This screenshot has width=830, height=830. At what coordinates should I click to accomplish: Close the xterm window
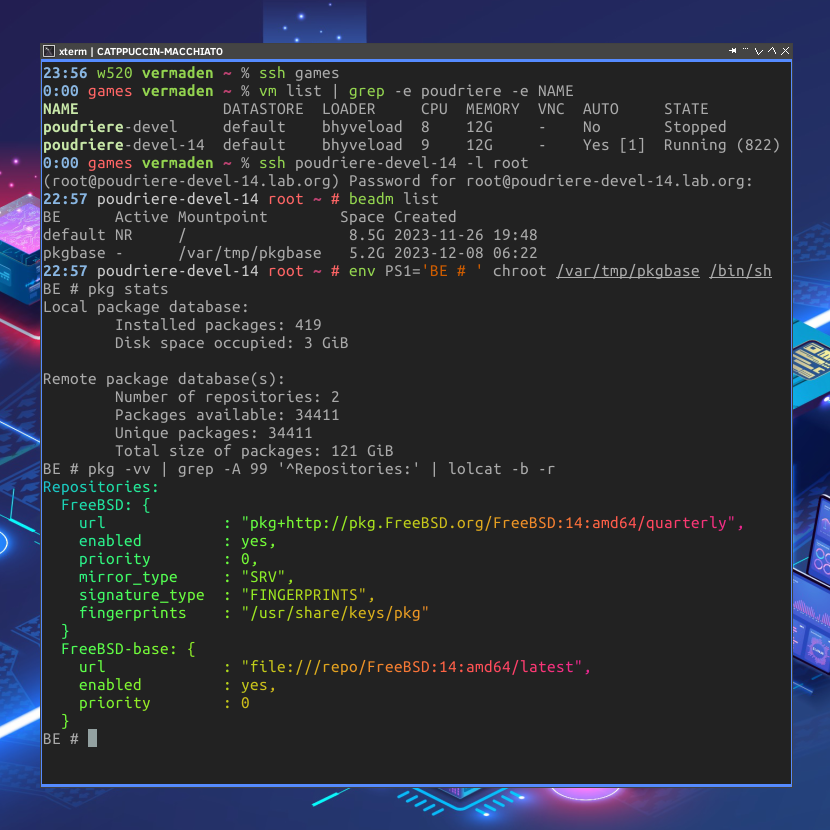[x=785, y=51]
